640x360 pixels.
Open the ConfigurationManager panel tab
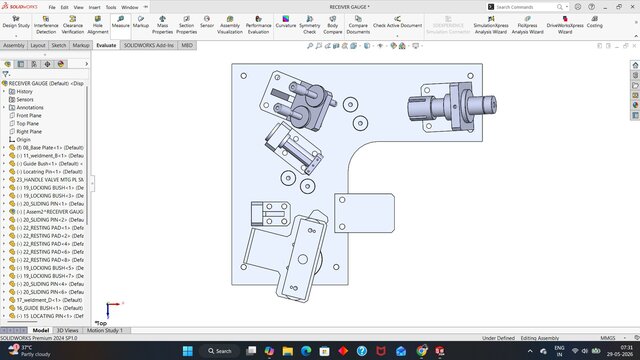coord(34,64)
